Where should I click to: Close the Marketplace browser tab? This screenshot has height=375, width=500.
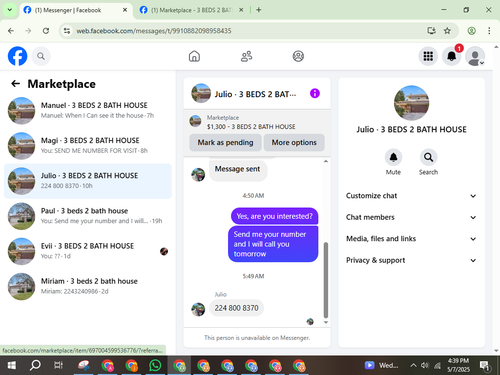pyautogui.click(x=241, y=10)
